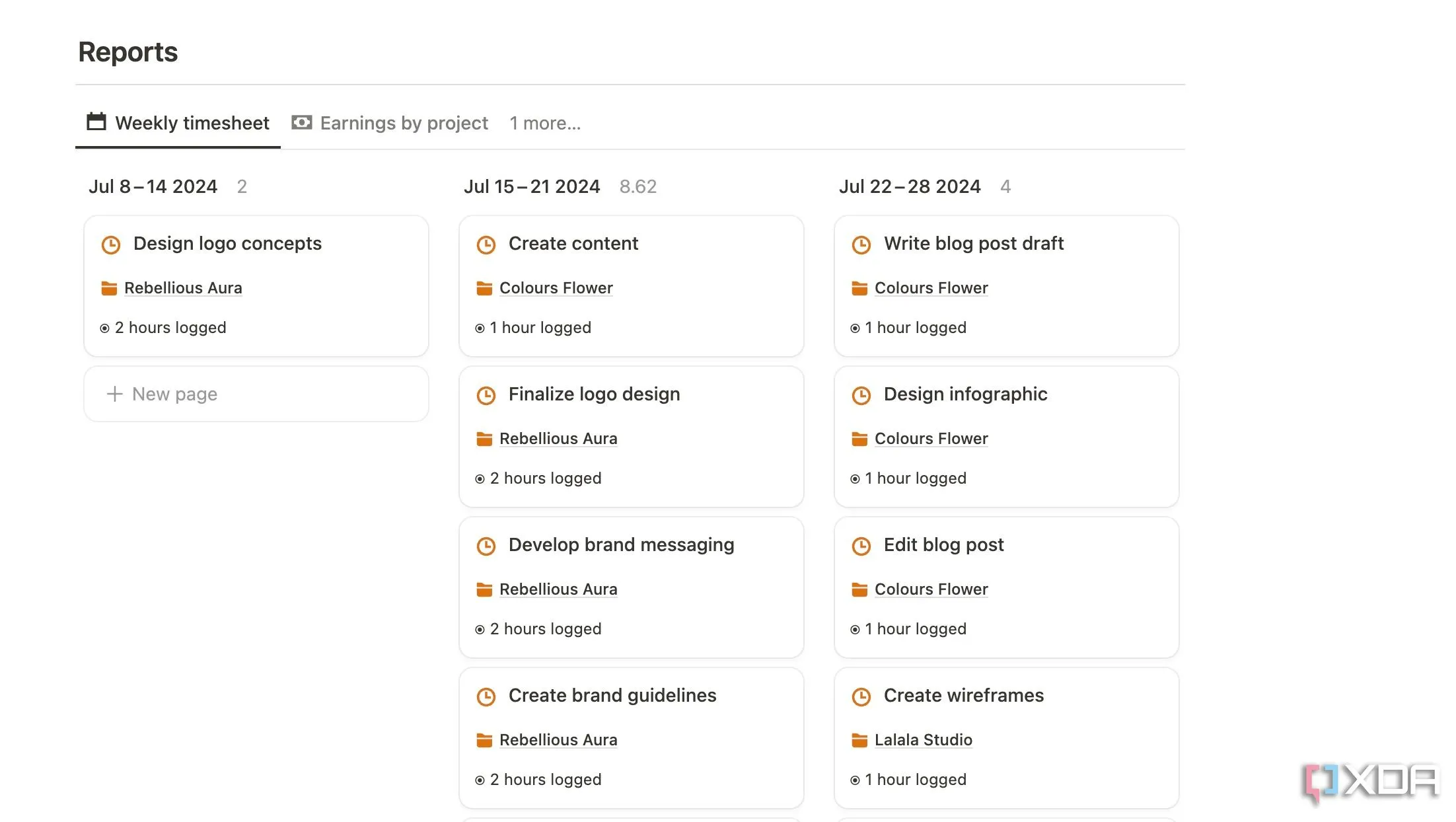Screen dimensions: 1456x822
Task: Click the 8.62 hours total count
Action: (x=637, y=186)
